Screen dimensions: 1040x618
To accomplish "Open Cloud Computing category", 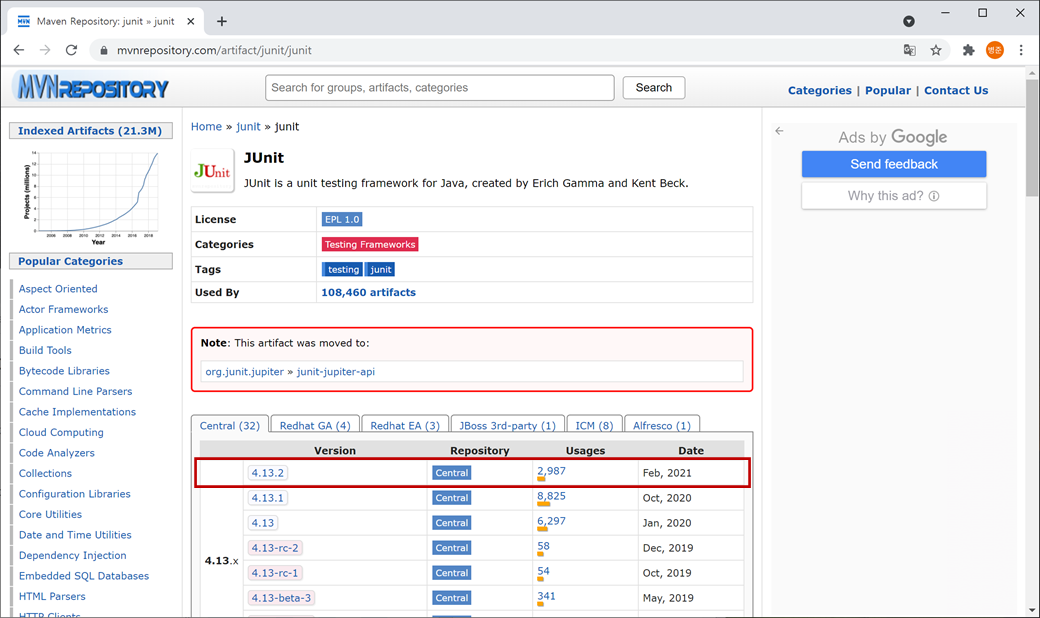I will [61, 432].
